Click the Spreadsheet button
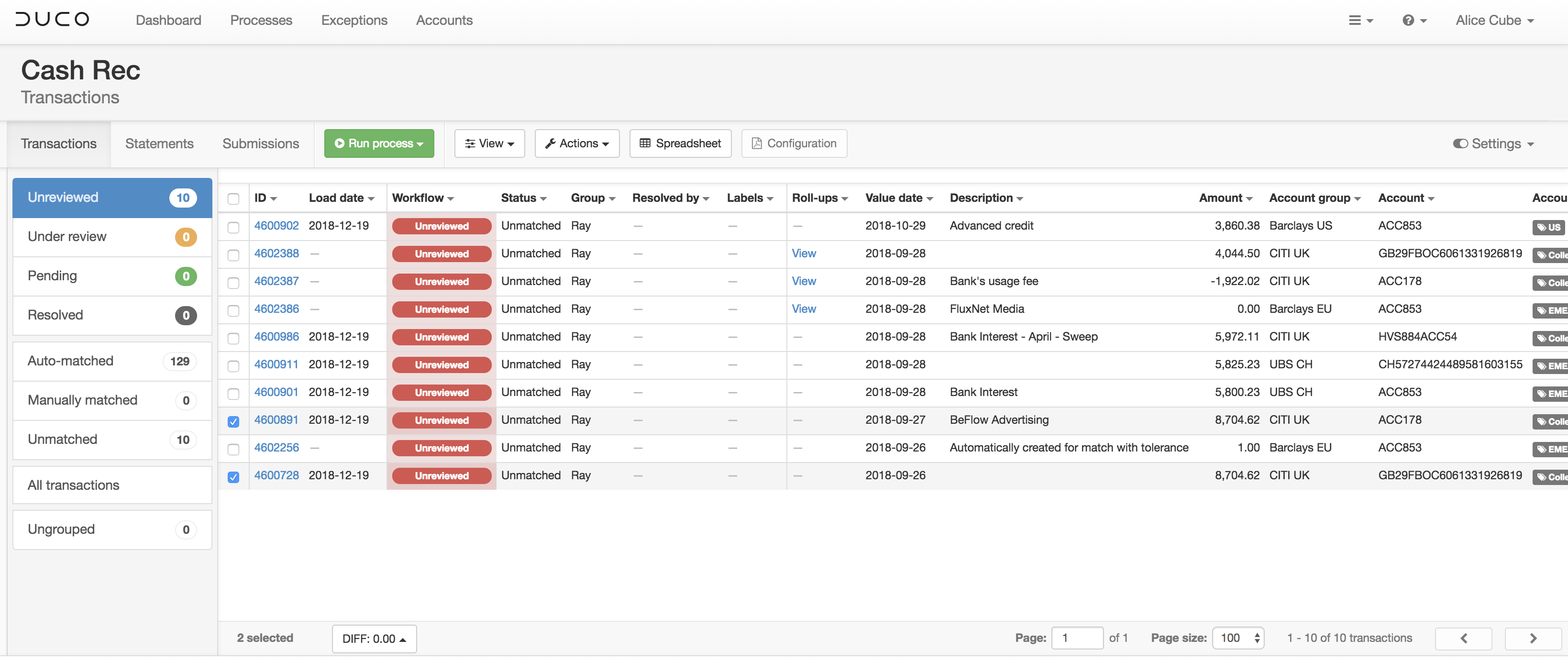Viewport: 1568px width, 661px height. pos(680,143)
